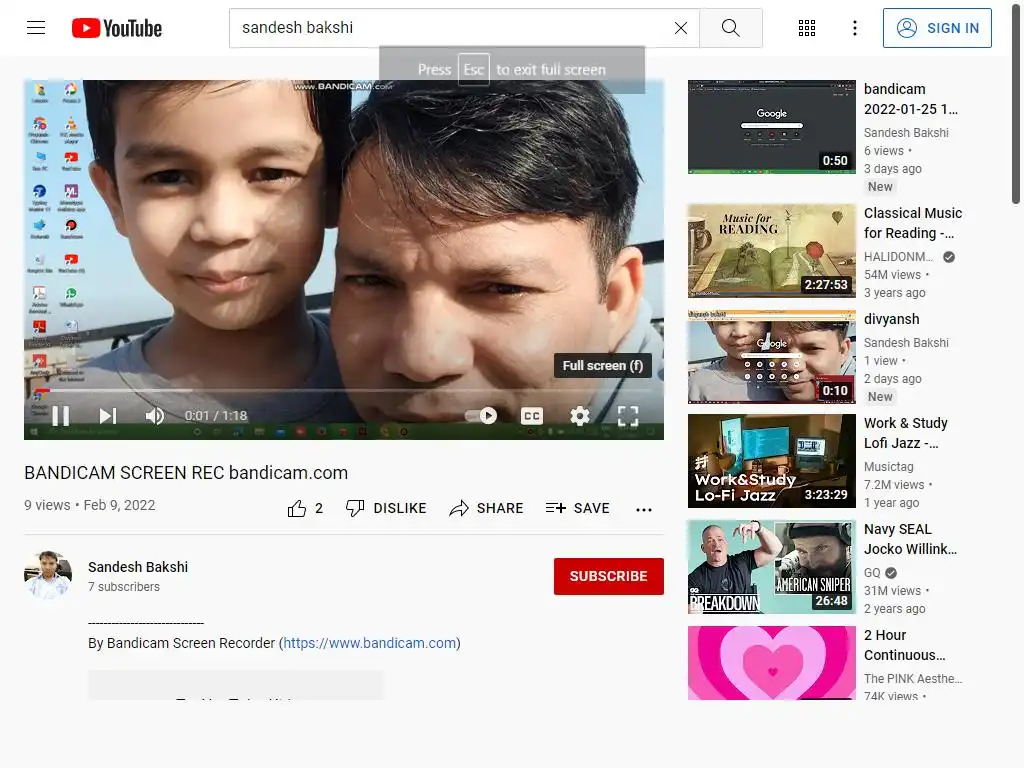This screenshot has height=768, width=1024.
Task: Go to YouTube home via logo
Action: tap(117, 28)
